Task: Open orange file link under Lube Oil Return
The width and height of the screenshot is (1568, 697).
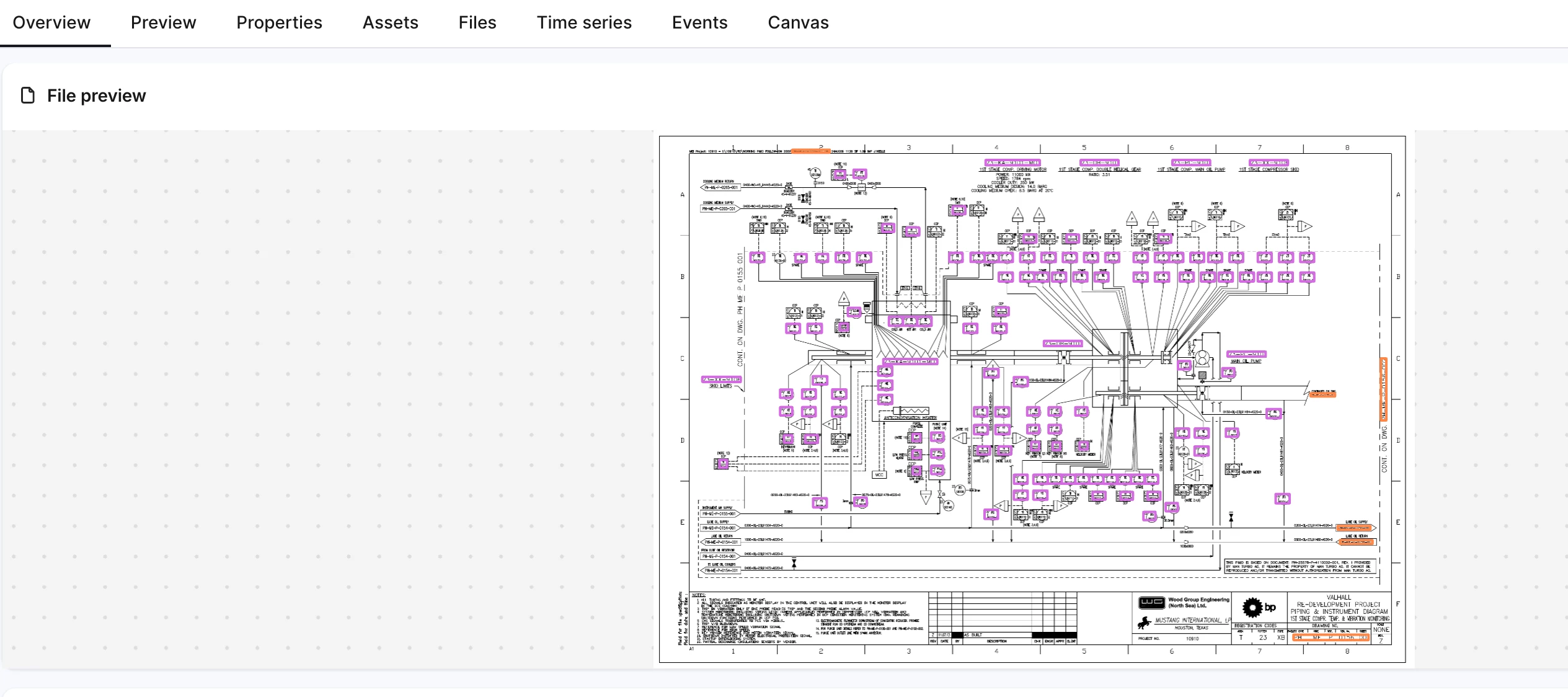Action: (x=1357, y=542)
